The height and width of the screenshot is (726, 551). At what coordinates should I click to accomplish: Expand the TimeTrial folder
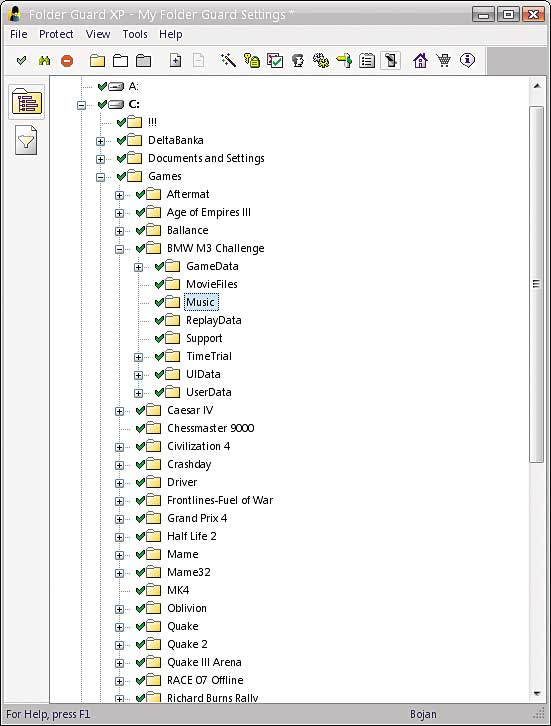tap(138, 357)
